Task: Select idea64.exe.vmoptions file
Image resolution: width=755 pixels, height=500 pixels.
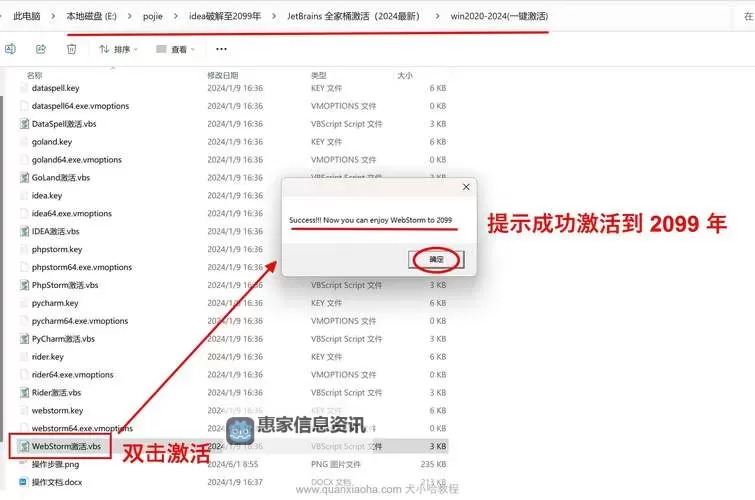Action: point(72,213)
